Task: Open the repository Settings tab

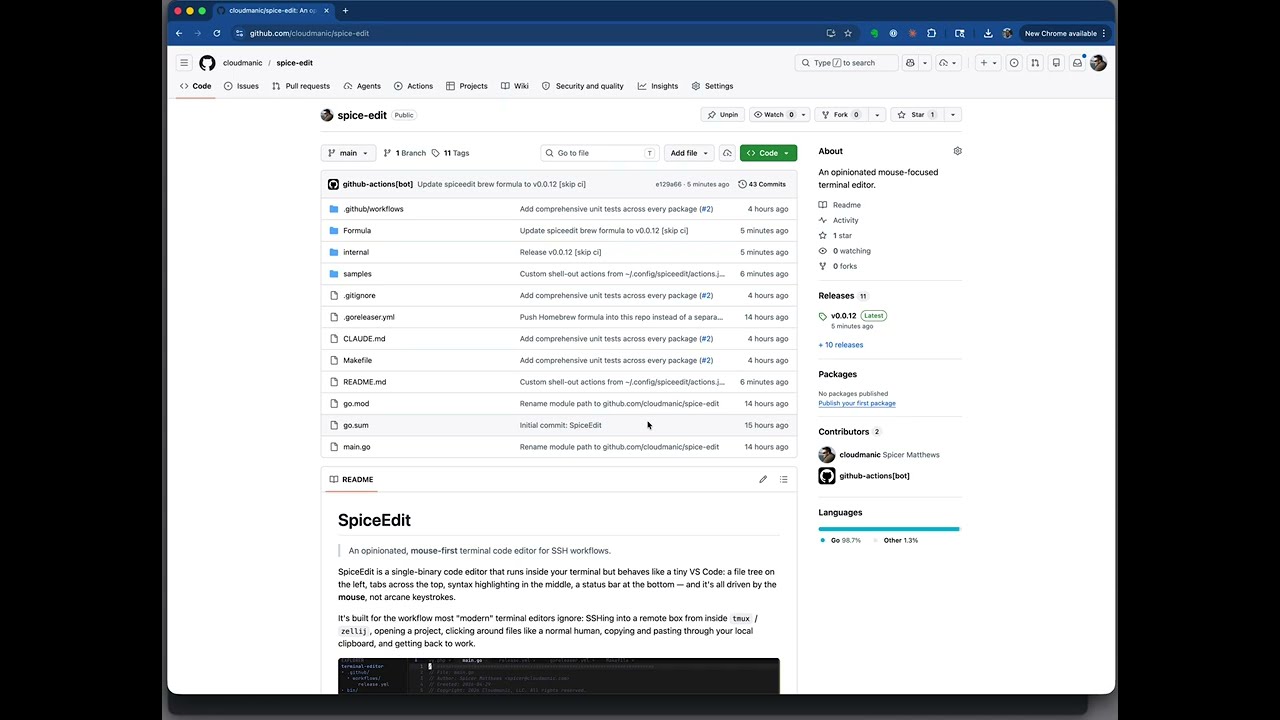Action: pyautogui.click(x=712, y=86)
